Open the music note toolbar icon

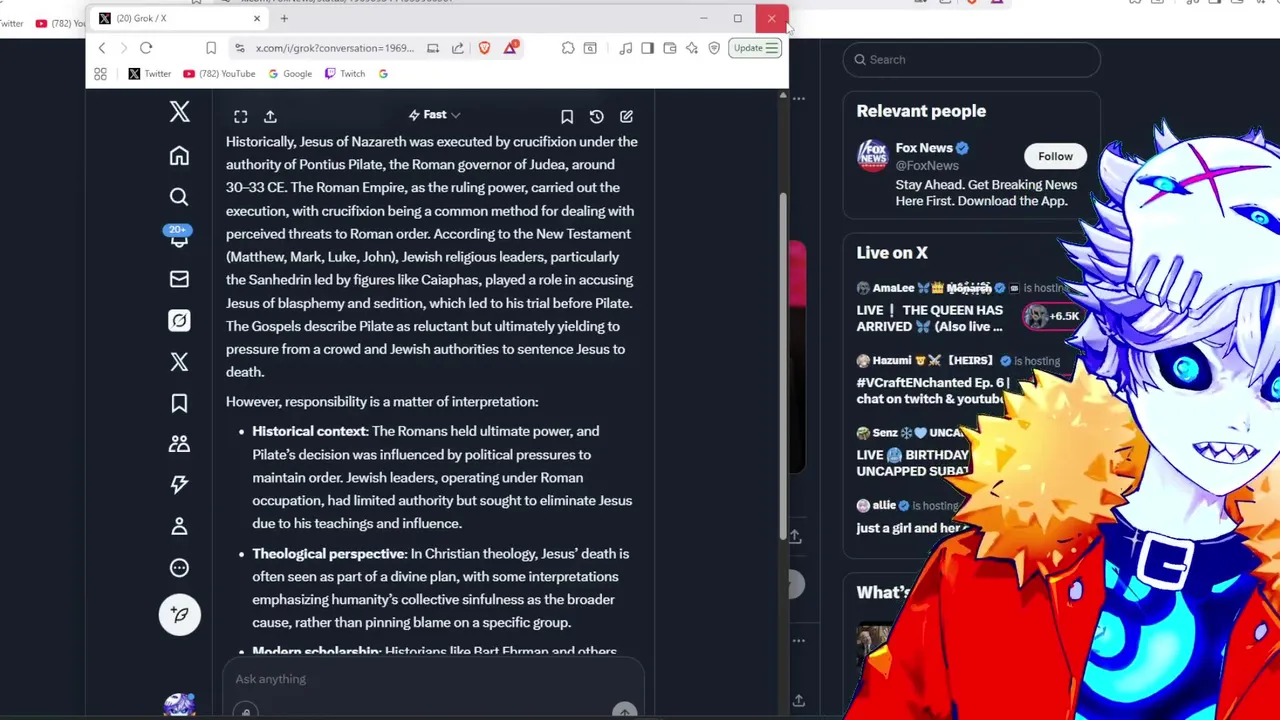[x=626, y=48]
